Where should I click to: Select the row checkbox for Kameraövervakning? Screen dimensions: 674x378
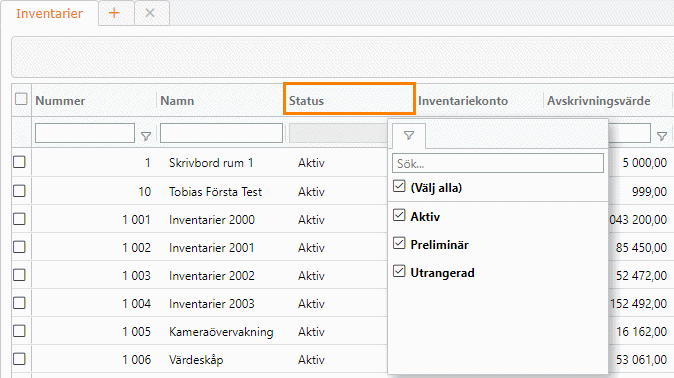pos(19,331)
